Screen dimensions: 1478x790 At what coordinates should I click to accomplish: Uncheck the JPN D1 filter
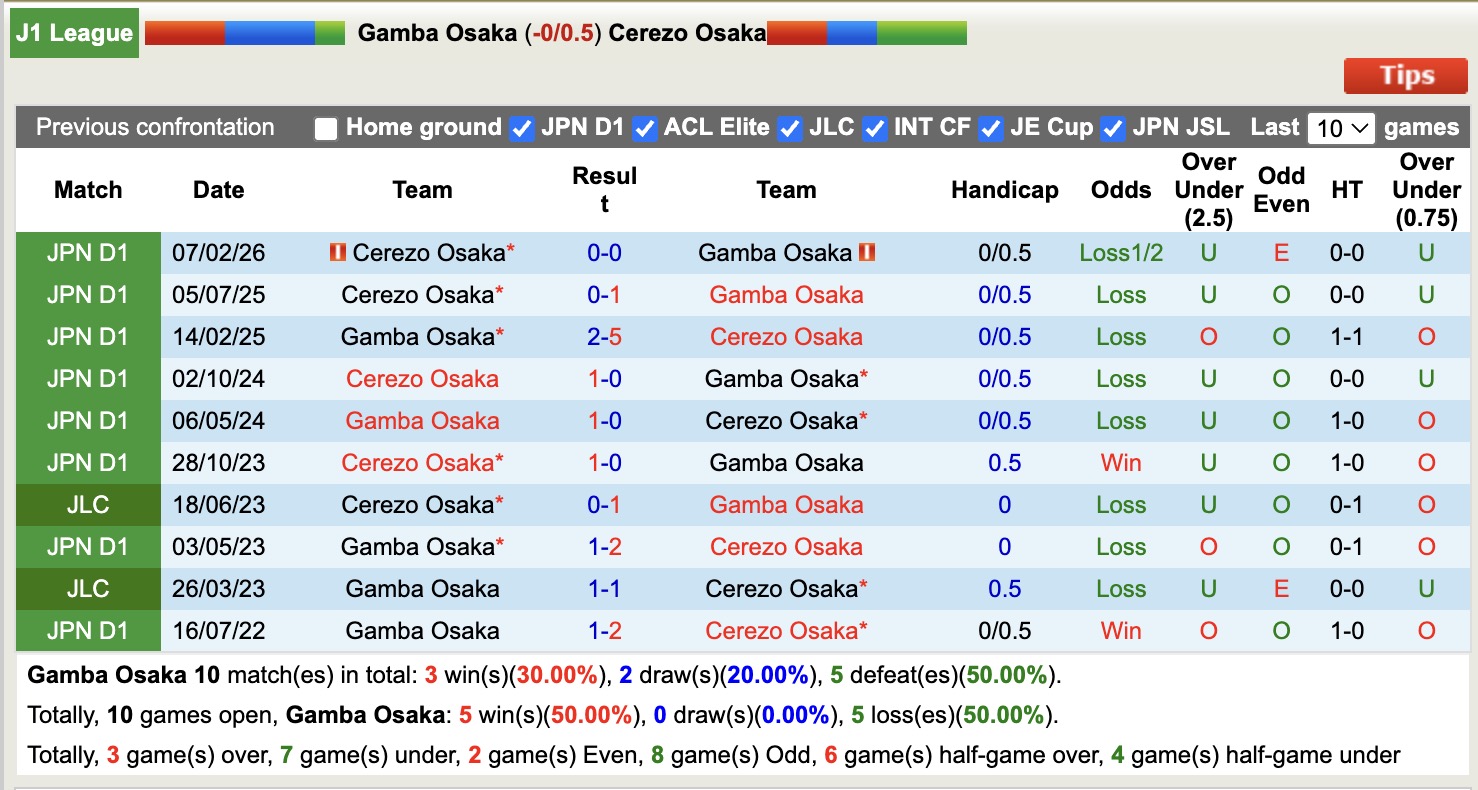coord(521,127)
